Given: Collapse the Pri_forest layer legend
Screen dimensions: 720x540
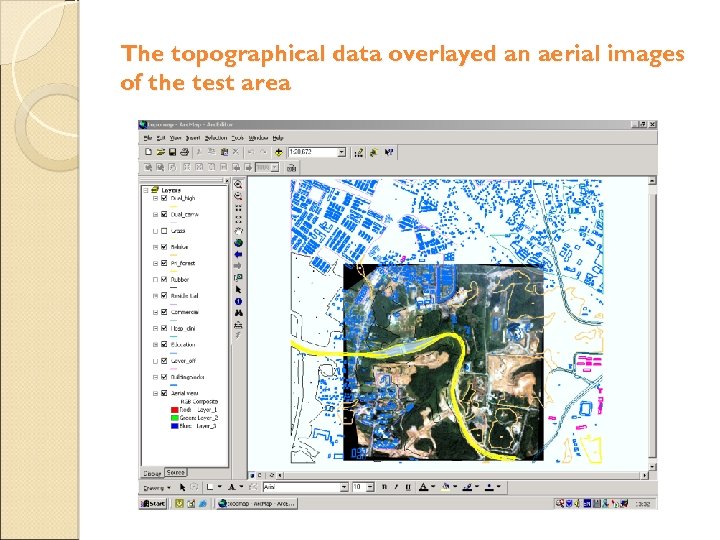Looking at the screenshot, I should (155, 263).
